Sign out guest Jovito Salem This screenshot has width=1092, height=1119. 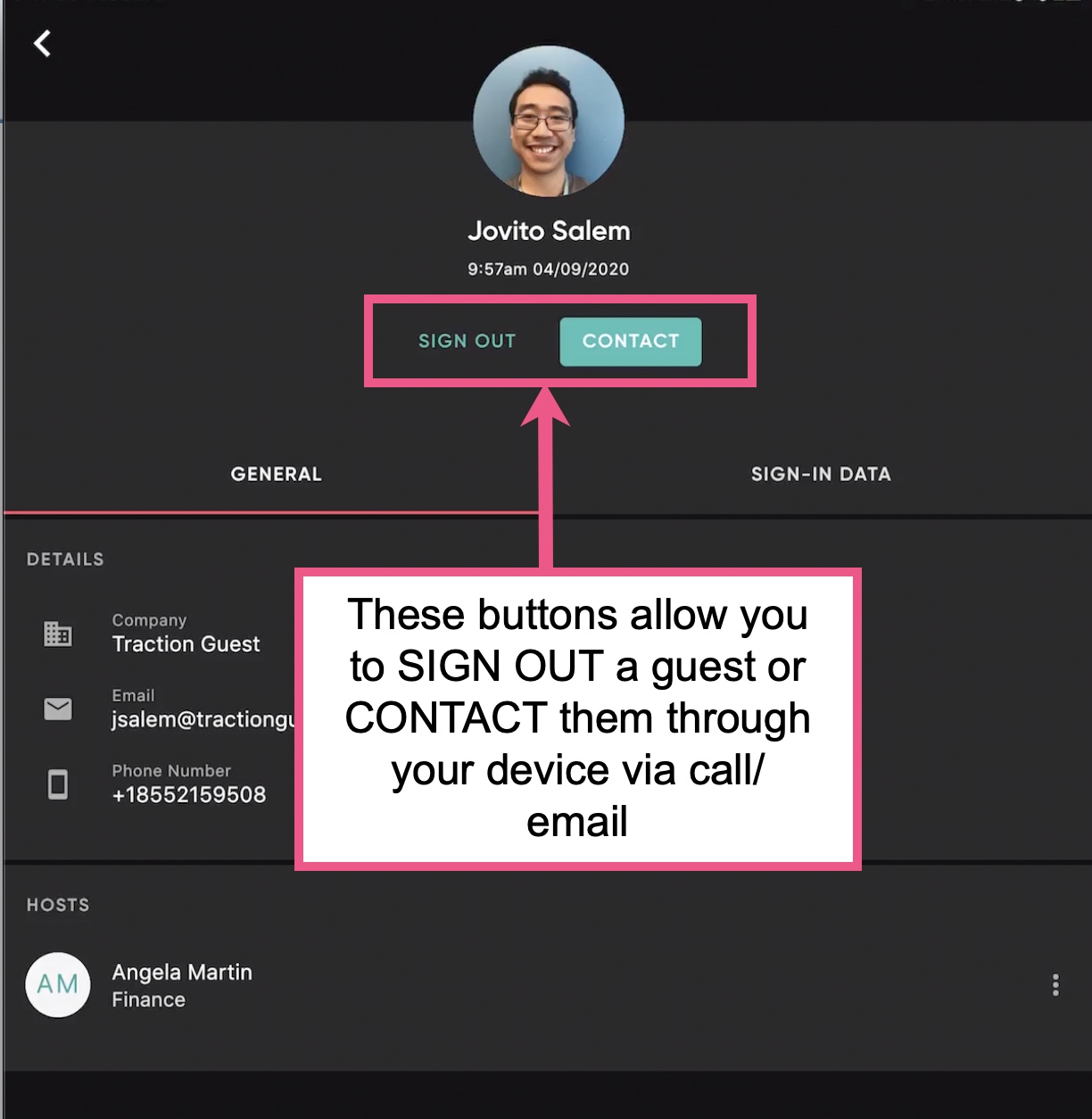(x=467, y=341)
